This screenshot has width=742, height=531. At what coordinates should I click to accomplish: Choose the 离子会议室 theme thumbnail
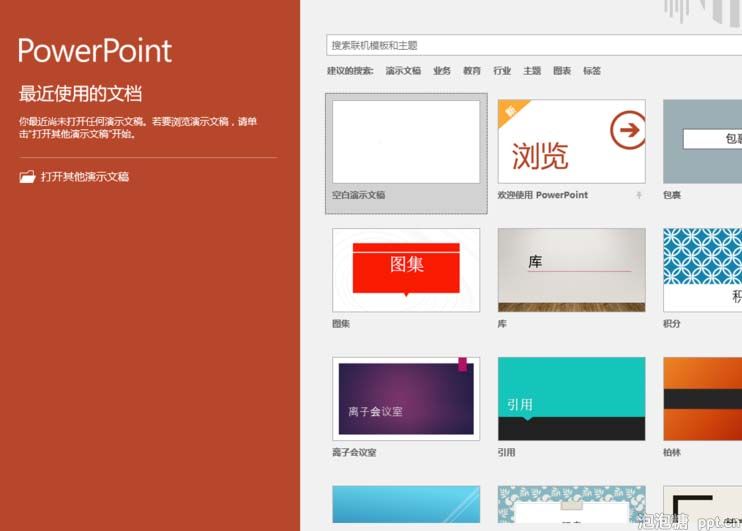pos(406,399)
